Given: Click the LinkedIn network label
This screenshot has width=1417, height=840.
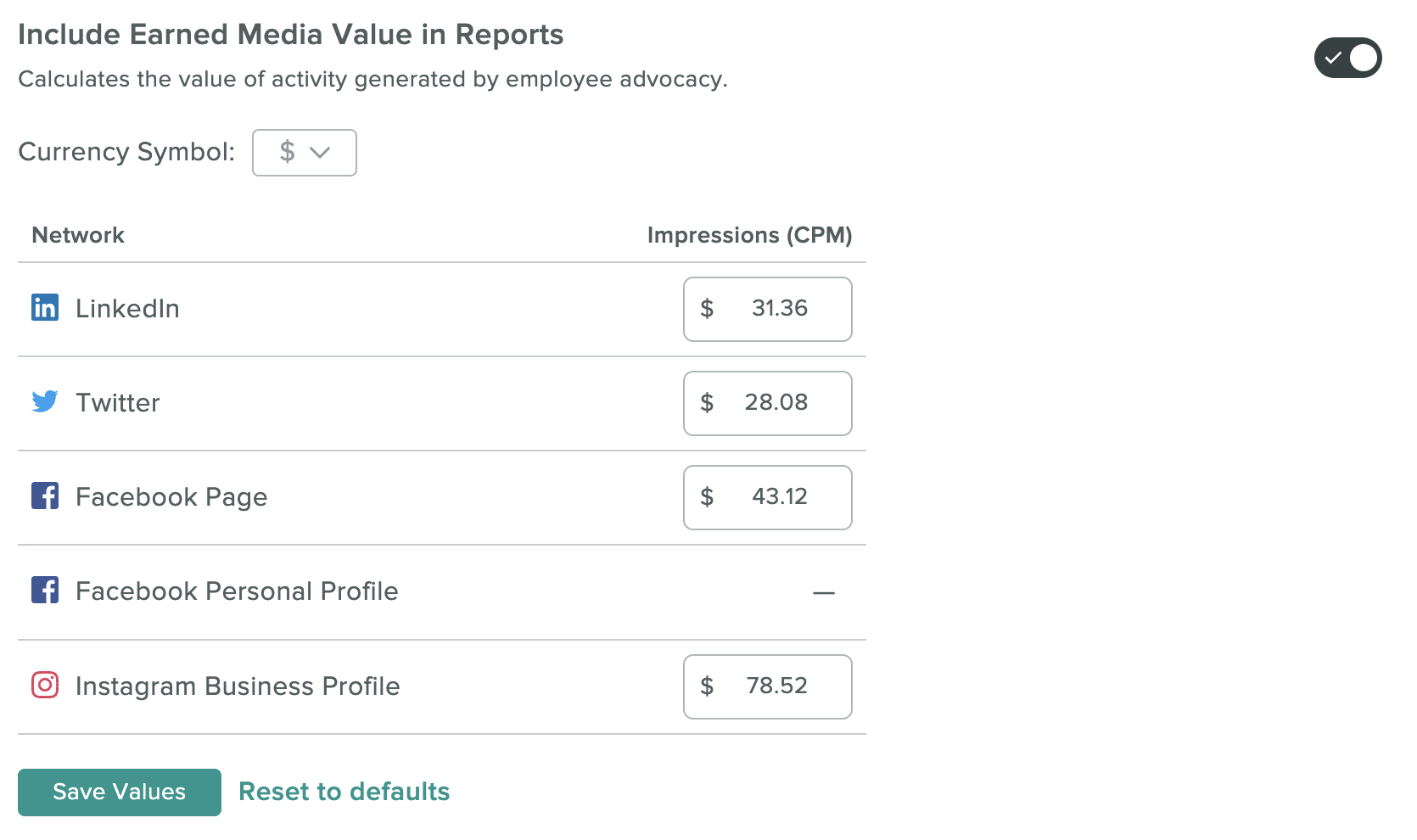Looking at the screenshot, I should [127, 308].
